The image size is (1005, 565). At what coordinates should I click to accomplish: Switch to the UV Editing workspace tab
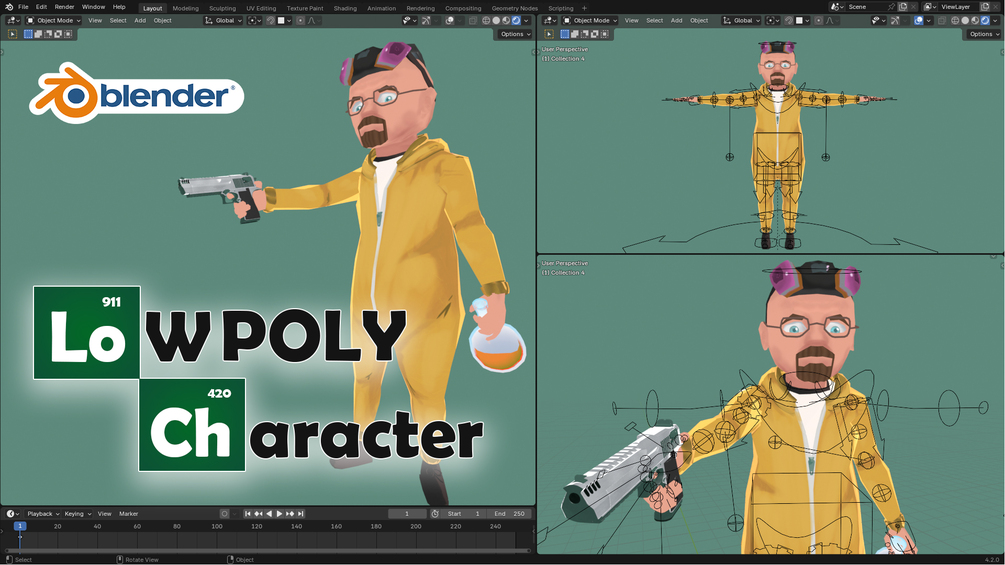pos(261,8)
